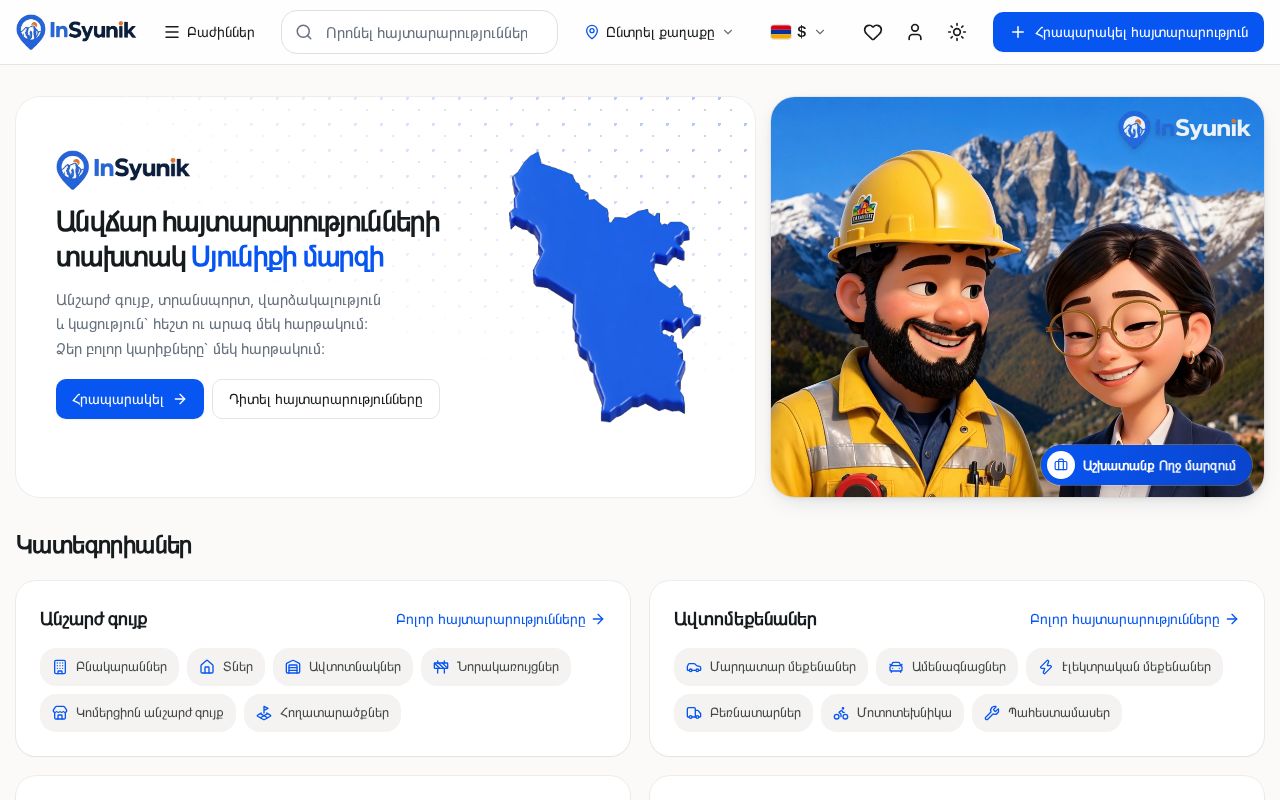The image size is (1280, 800).
Task: Open all listings link under Անշարժ գույք
Action: (500, 619)
